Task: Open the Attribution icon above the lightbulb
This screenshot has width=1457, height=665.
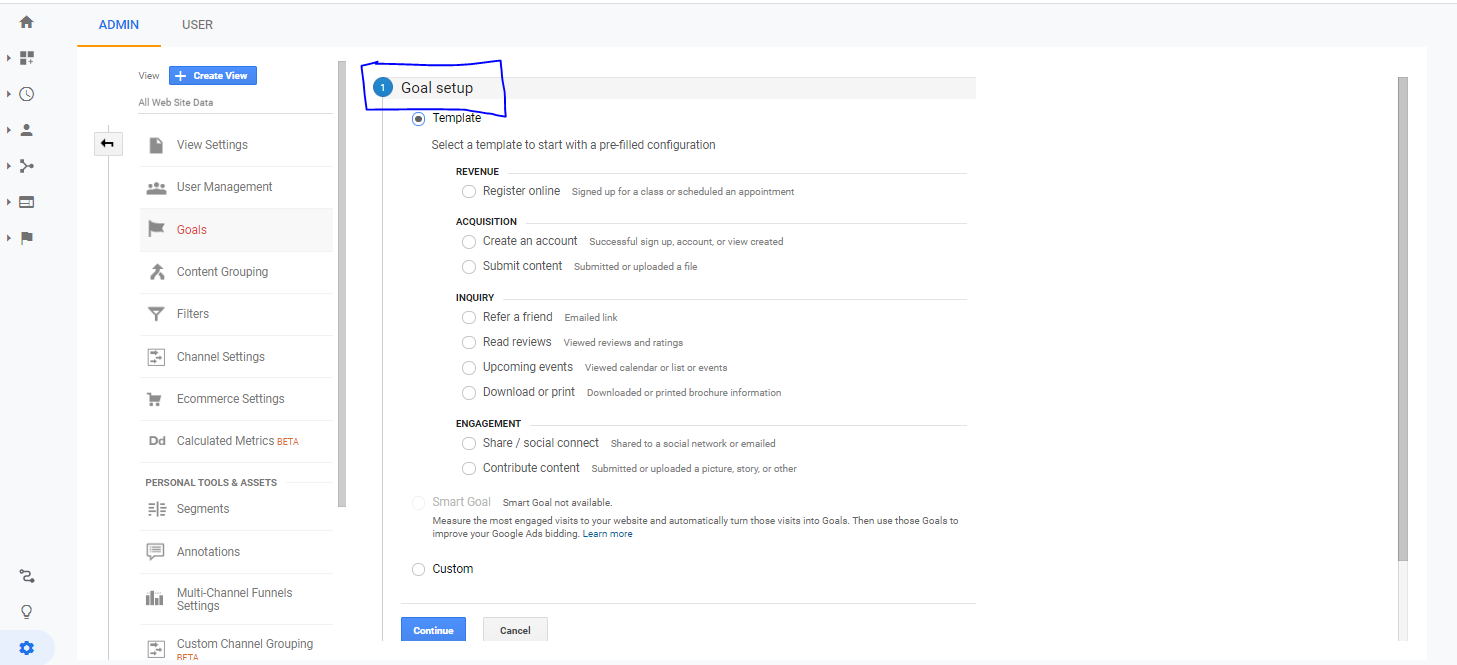Action: (26, 576)
